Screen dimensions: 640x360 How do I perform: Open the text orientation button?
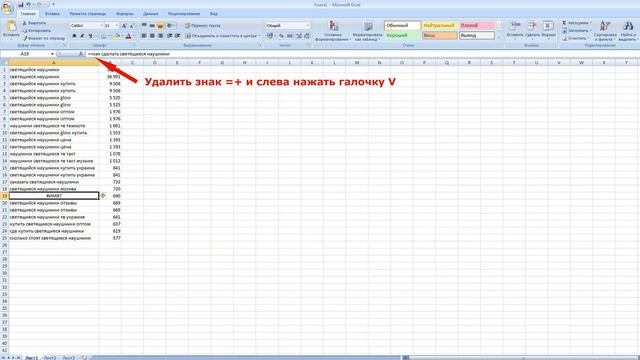click(x=171, y=26)
